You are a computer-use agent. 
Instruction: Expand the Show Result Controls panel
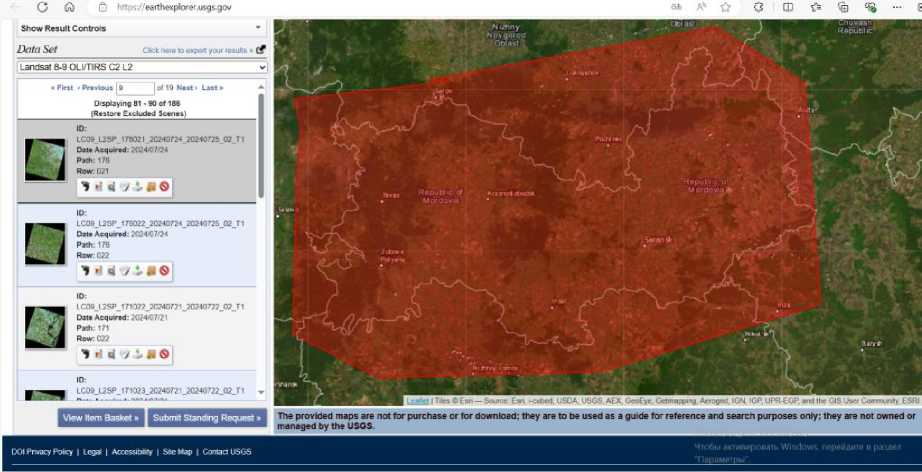[x=141, y=28]
